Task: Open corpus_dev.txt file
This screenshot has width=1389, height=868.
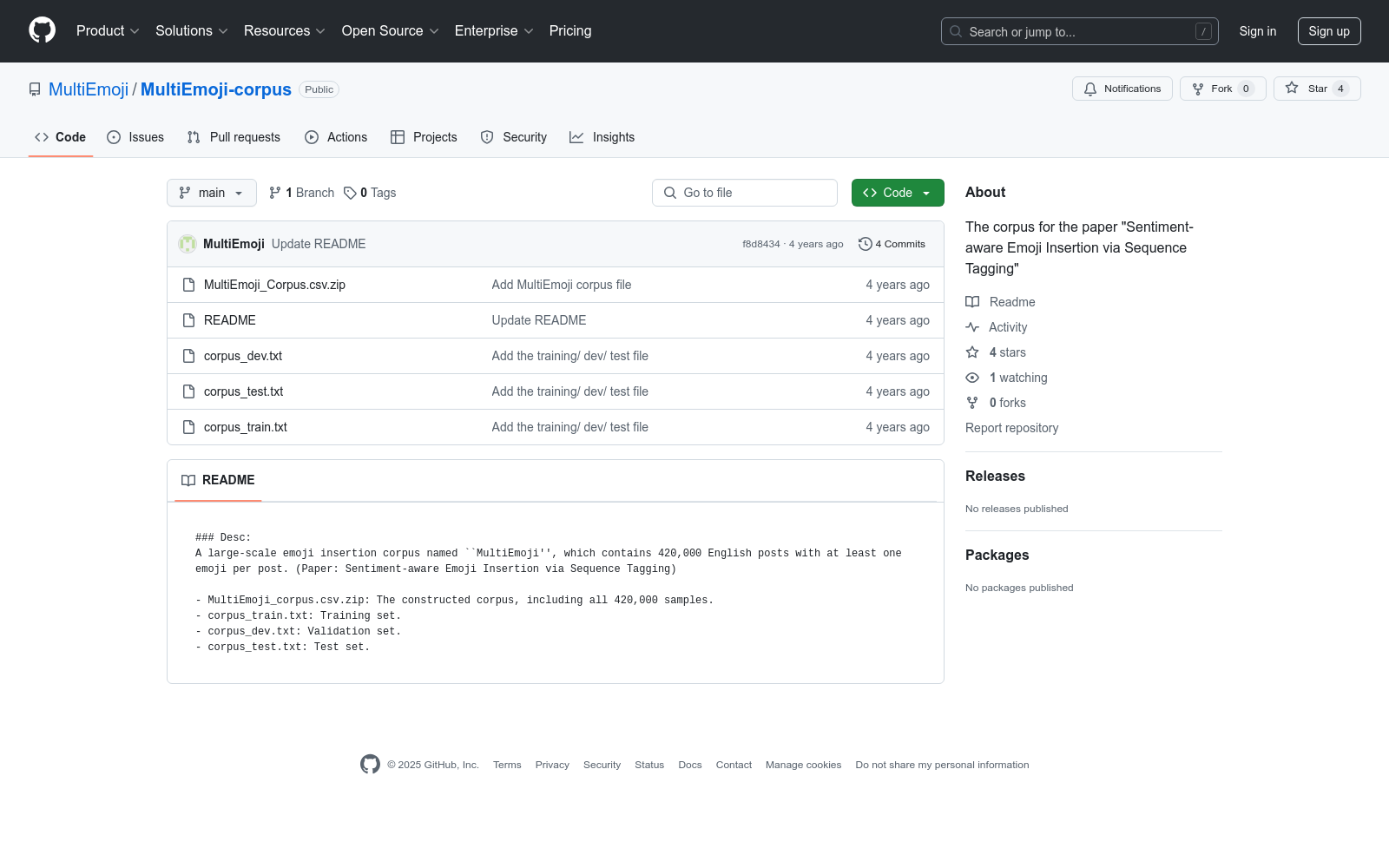Action: point(243,356)
